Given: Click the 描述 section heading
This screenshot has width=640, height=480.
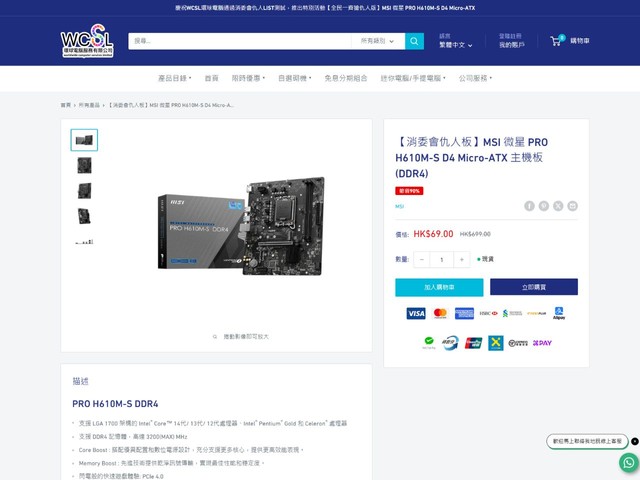Looking at the screenshot, I should pos(80,381).
